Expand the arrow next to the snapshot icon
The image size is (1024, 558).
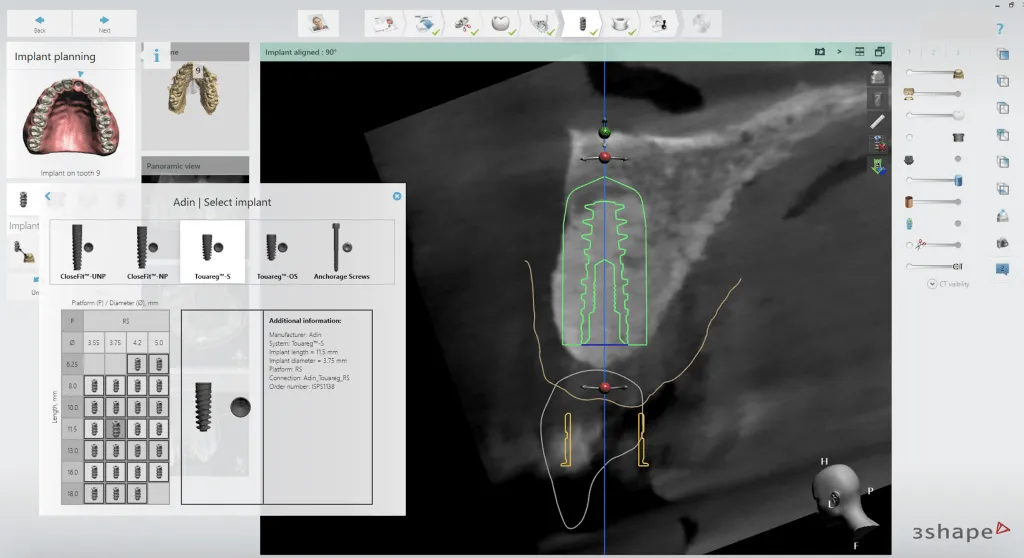(x=839, y=52)
